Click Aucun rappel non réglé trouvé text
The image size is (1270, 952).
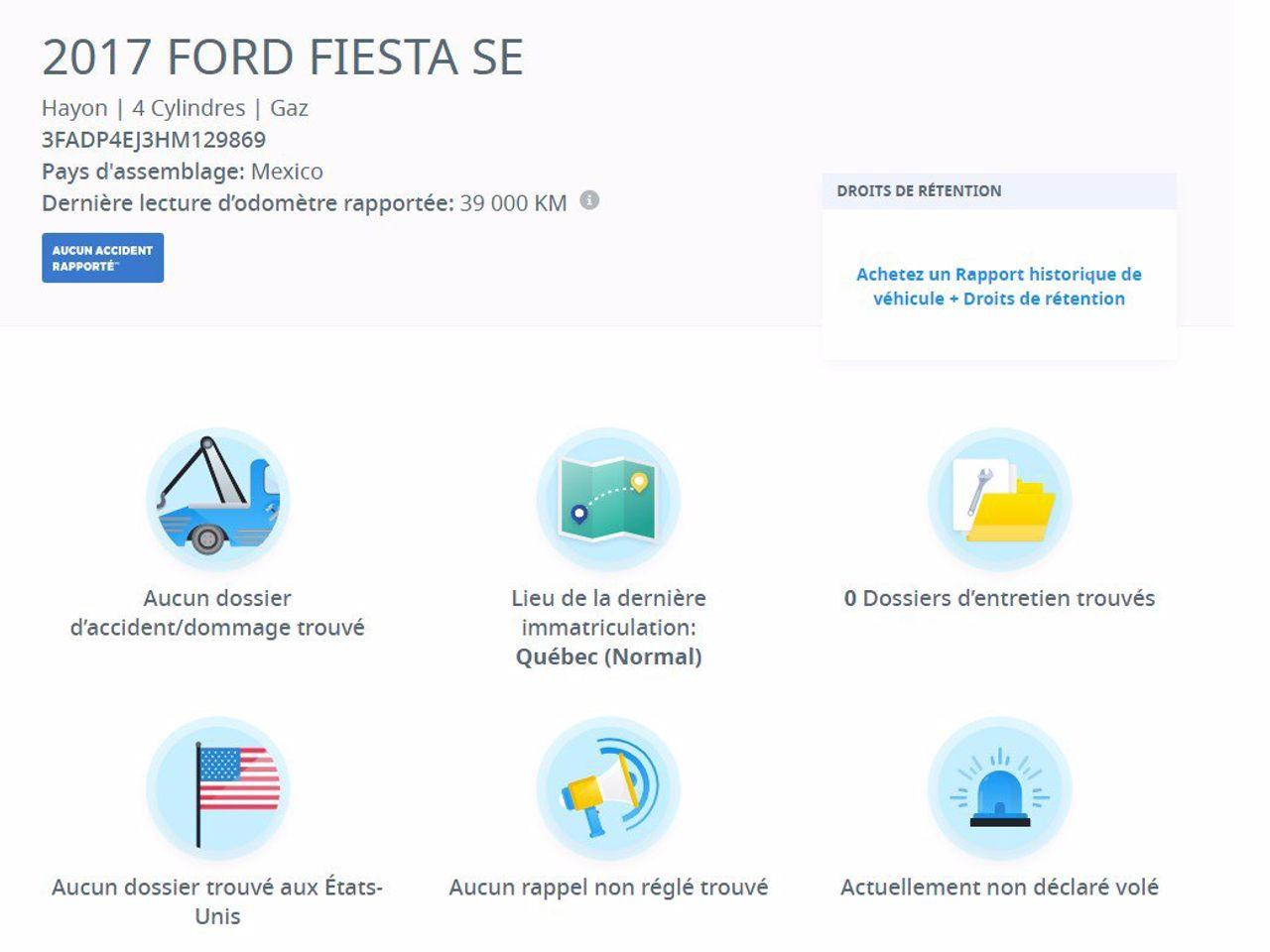click(608, 888)
